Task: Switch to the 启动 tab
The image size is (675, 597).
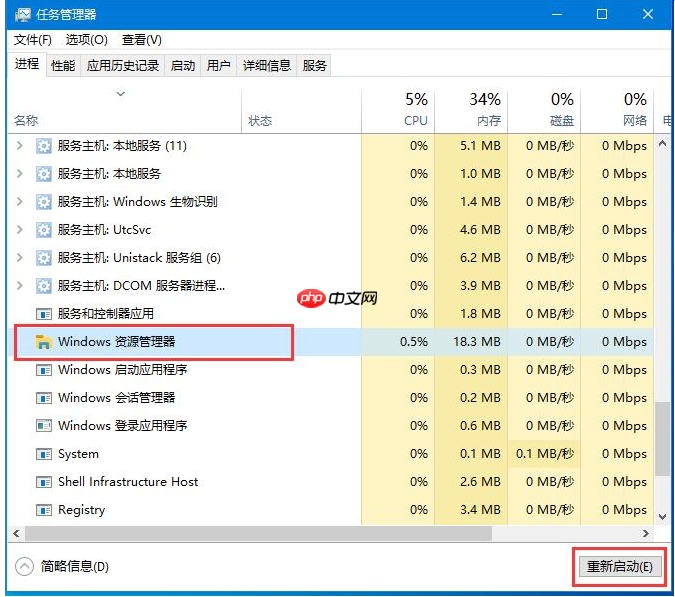Action: coord(183,66)
